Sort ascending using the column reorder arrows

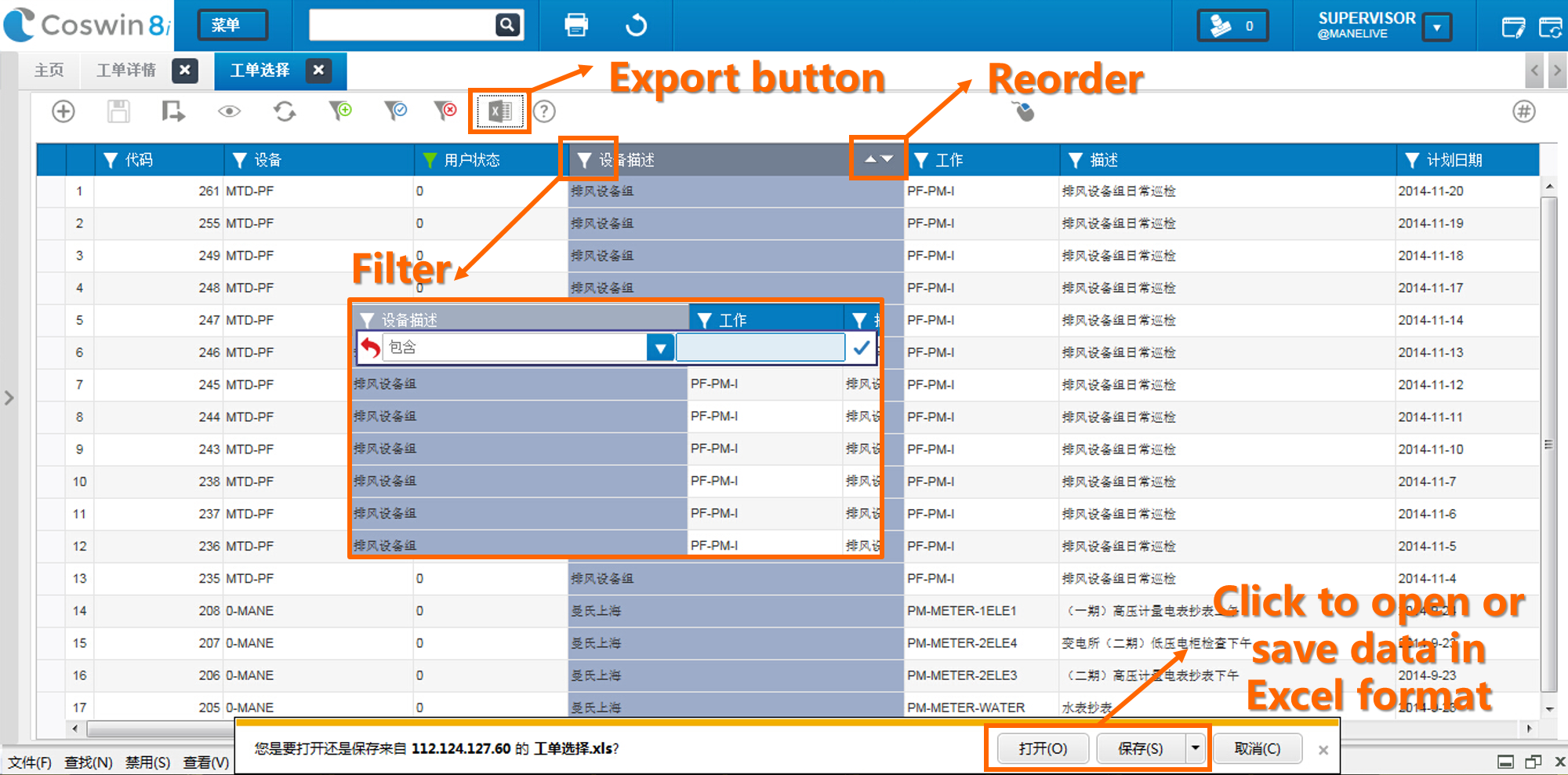tap(870, 159)
